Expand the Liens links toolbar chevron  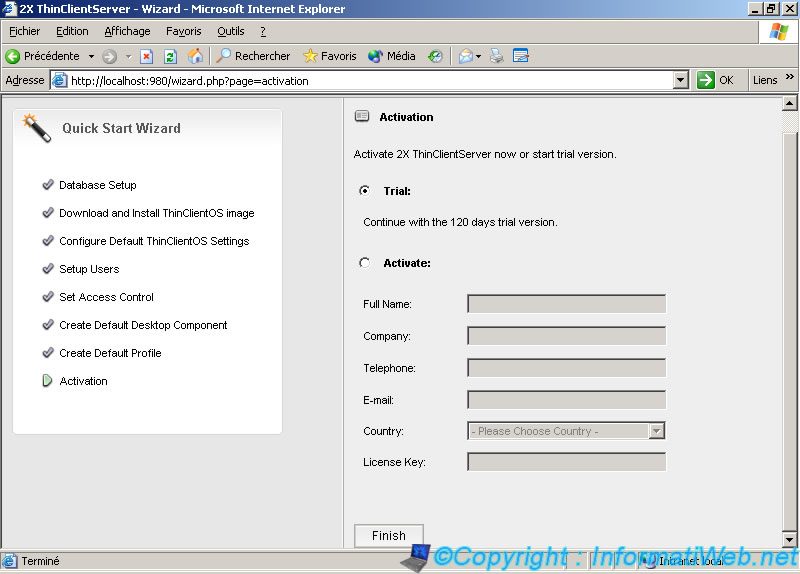coord(790,77)
